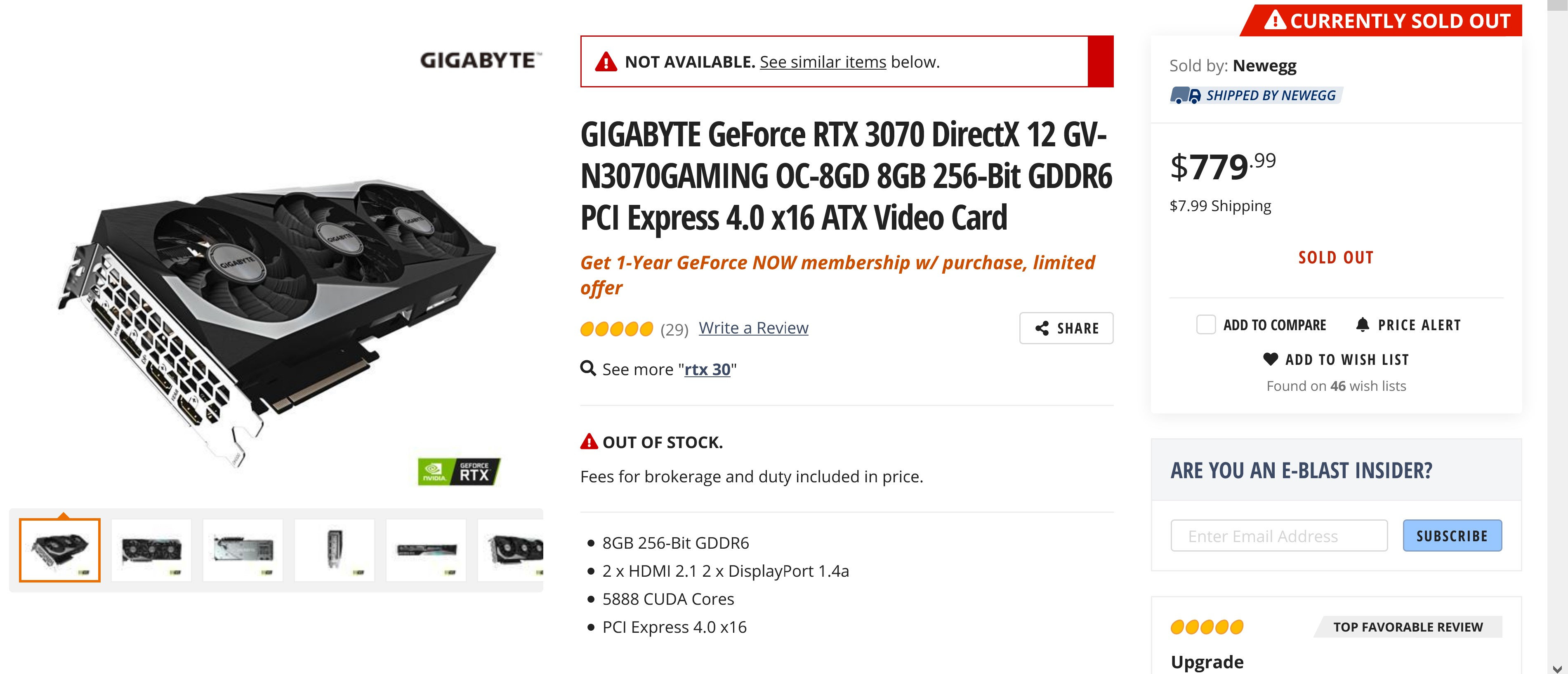Click the price alert bell icon
This screenshot has width=1568, height=674.
[1362, 325]
